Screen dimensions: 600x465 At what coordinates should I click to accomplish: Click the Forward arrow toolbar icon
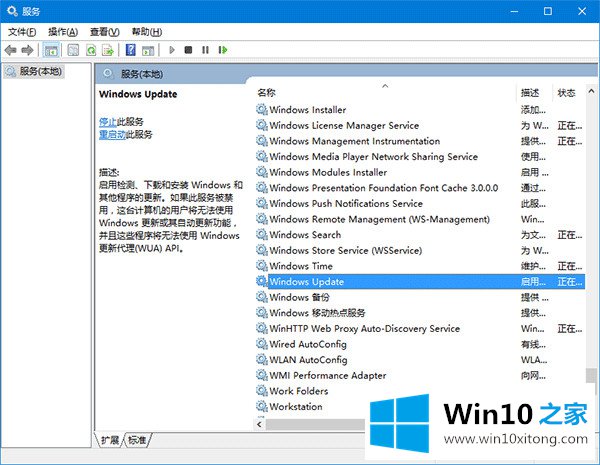(x=28, y=50)
